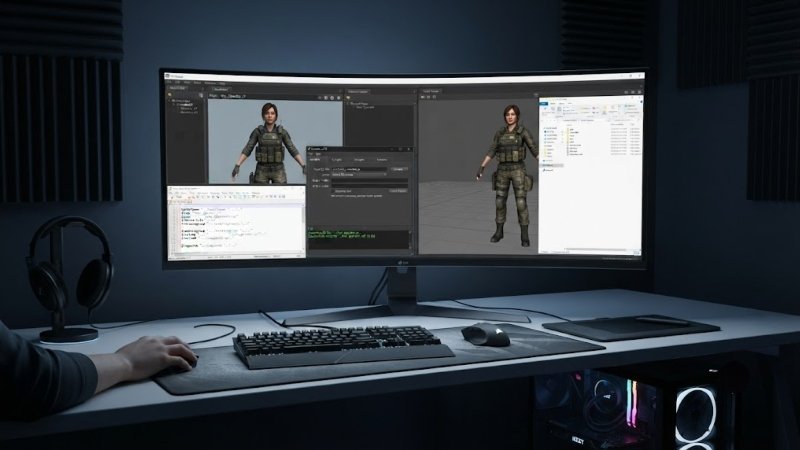The image size is (800, 450).
Task: Open the combo box in the dark dialog
Action: [359, 174]
